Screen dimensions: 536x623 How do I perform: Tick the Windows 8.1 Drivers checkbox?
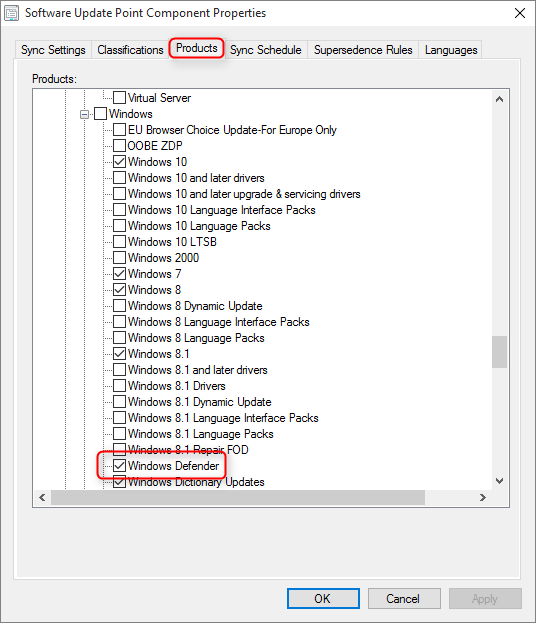(x=120, y=386)
